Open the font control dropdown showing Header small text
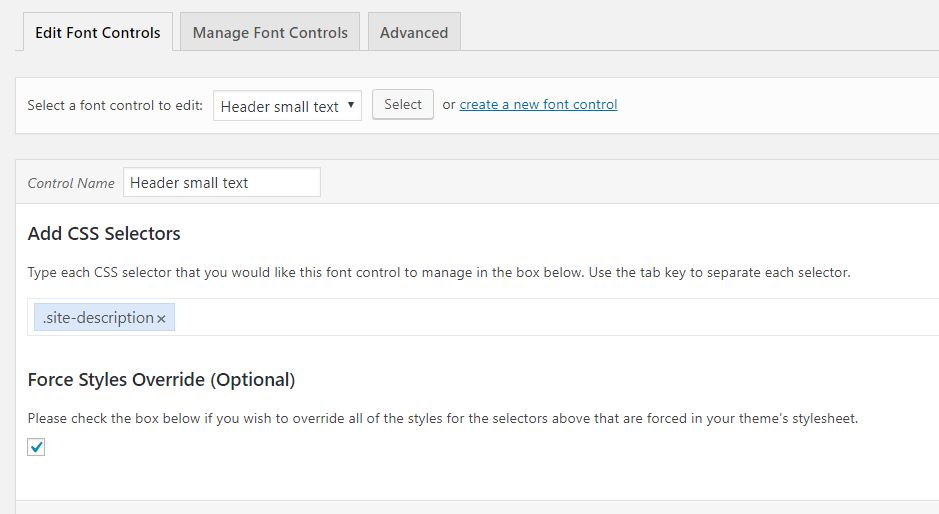 click(x=287, y=105)
